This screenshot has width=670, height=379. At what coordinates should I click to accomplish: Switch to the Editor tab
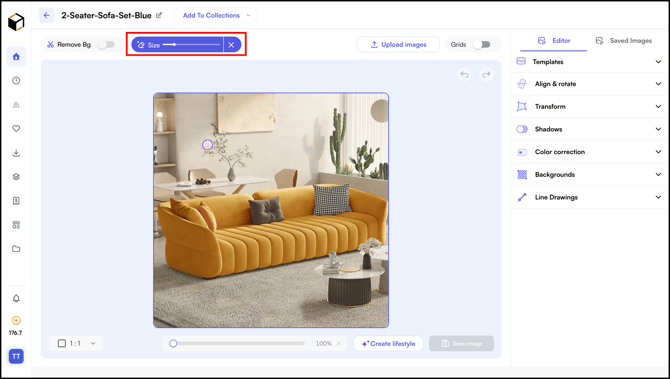tap(554, 41)
